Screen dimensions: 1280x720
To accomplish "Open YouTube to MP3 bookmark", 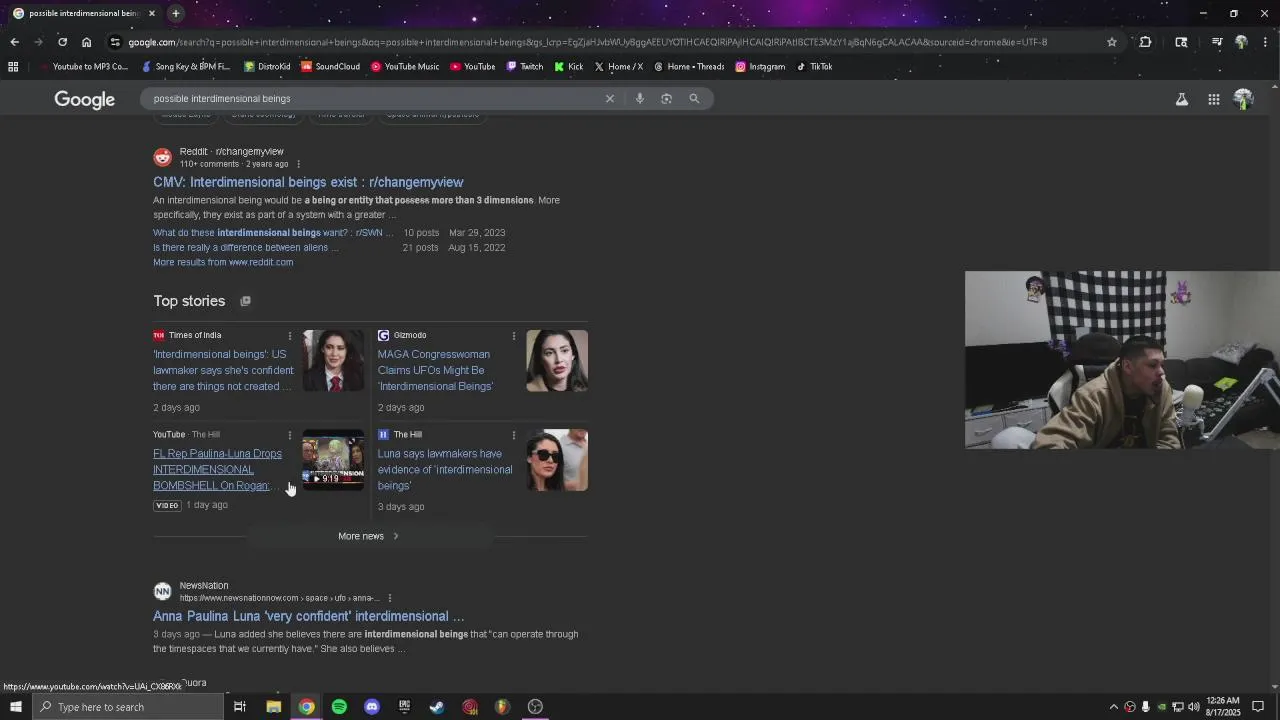I will pos(85,67).
